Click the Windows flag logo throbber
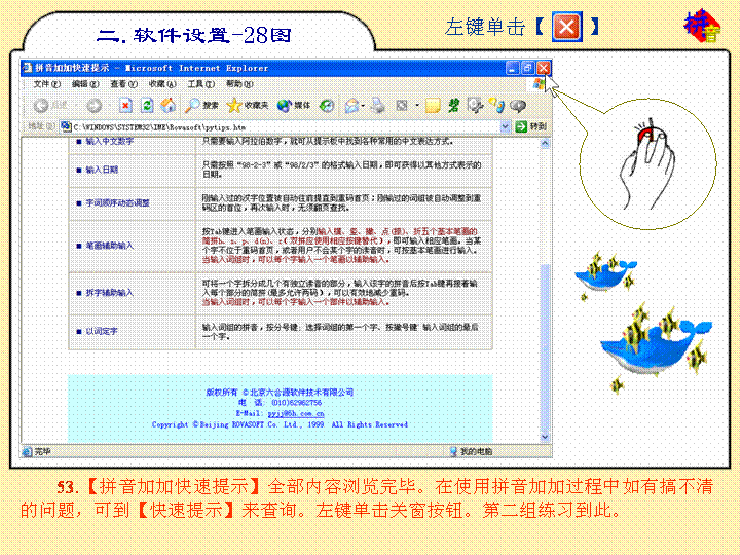Screen dimensions: 740x555 [538, 84]
